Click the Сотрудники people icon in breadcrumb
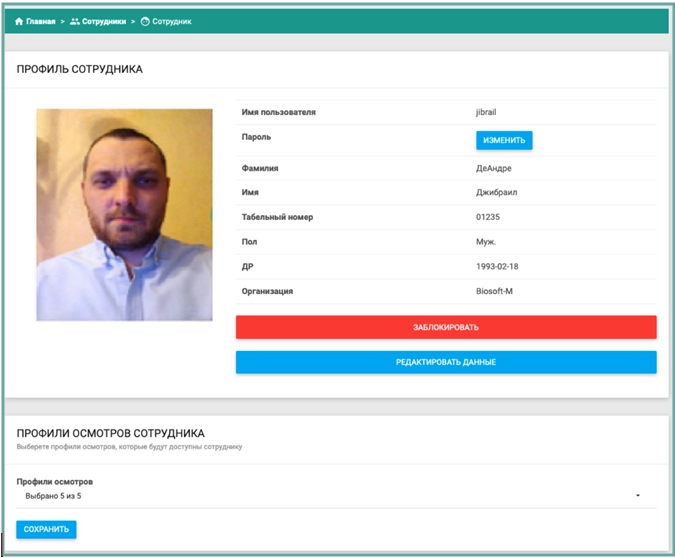Screen dimensions: 675x558 click(x=75, y=22)
